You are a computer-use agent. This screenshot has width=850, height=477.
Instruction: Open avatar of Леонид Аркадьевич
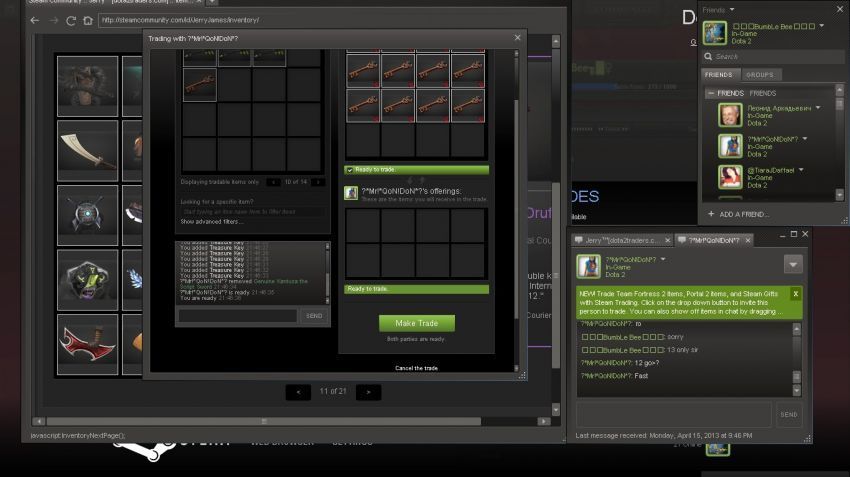tap(730, 115)
